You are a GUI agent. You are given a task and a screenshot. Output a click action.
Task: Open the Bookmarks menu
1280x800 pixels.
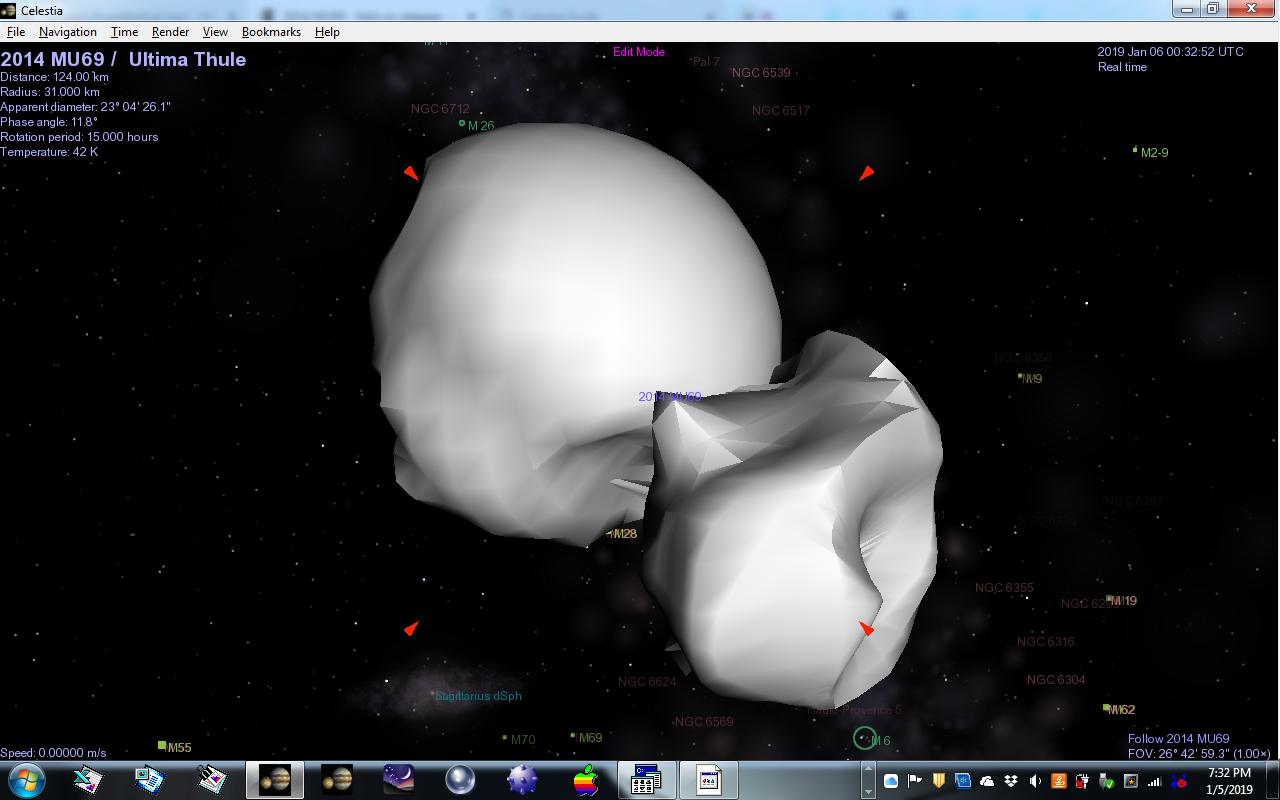271,32
